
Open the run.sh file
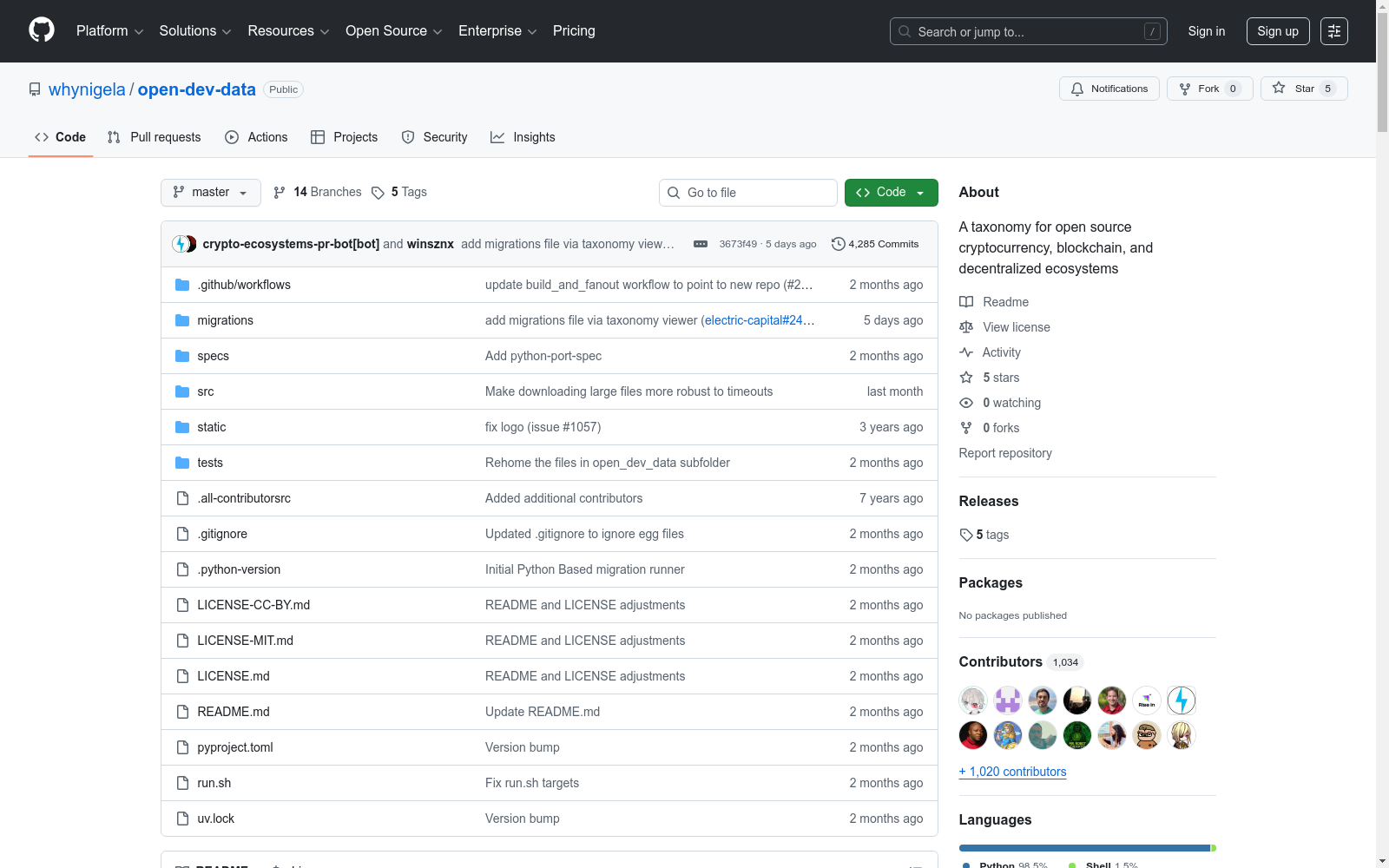[x=214, y=783]
